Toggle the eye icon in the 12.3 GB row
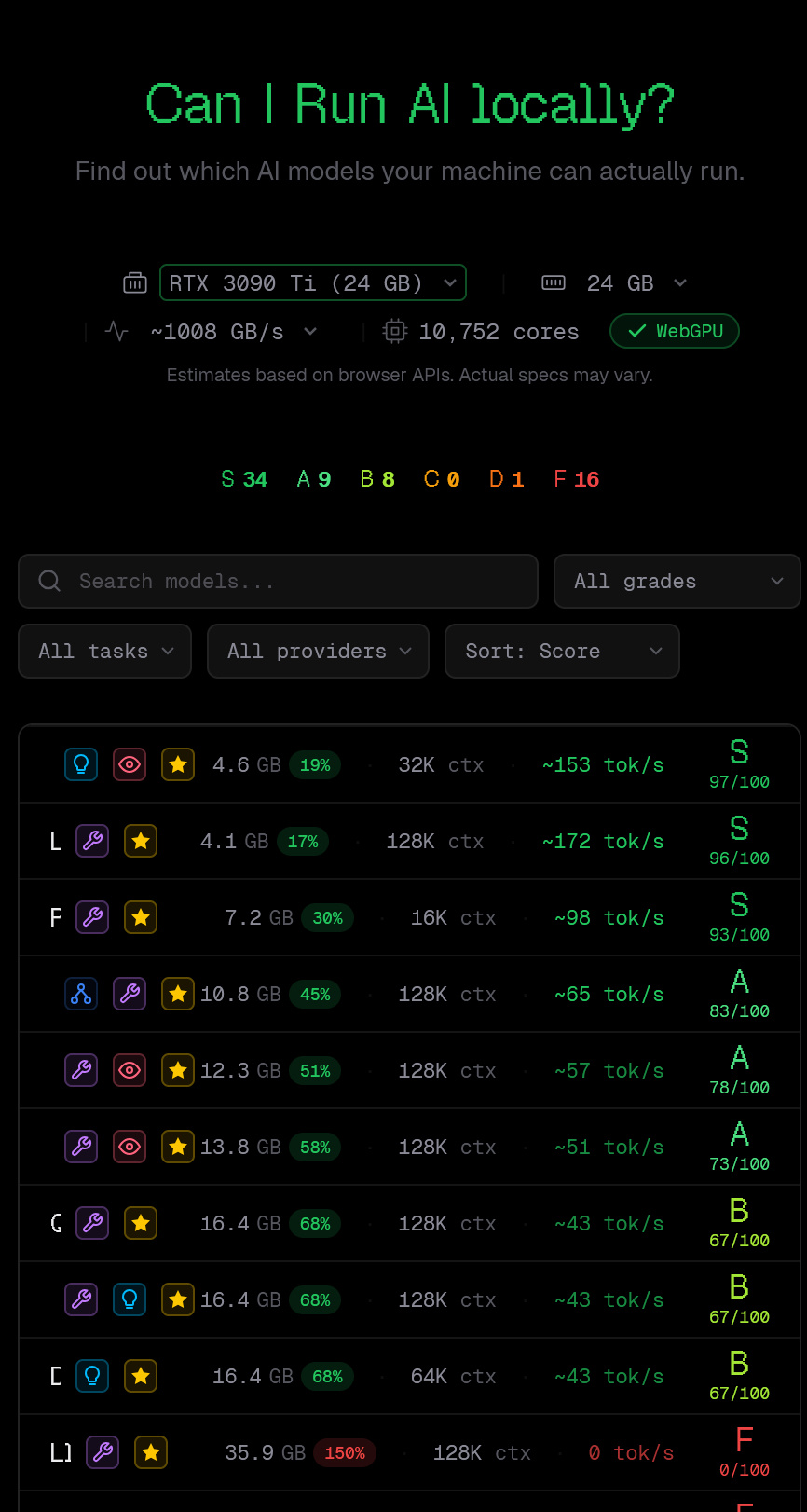The height and width of the screenshot is (1512, 807). tap(130, 1071)
